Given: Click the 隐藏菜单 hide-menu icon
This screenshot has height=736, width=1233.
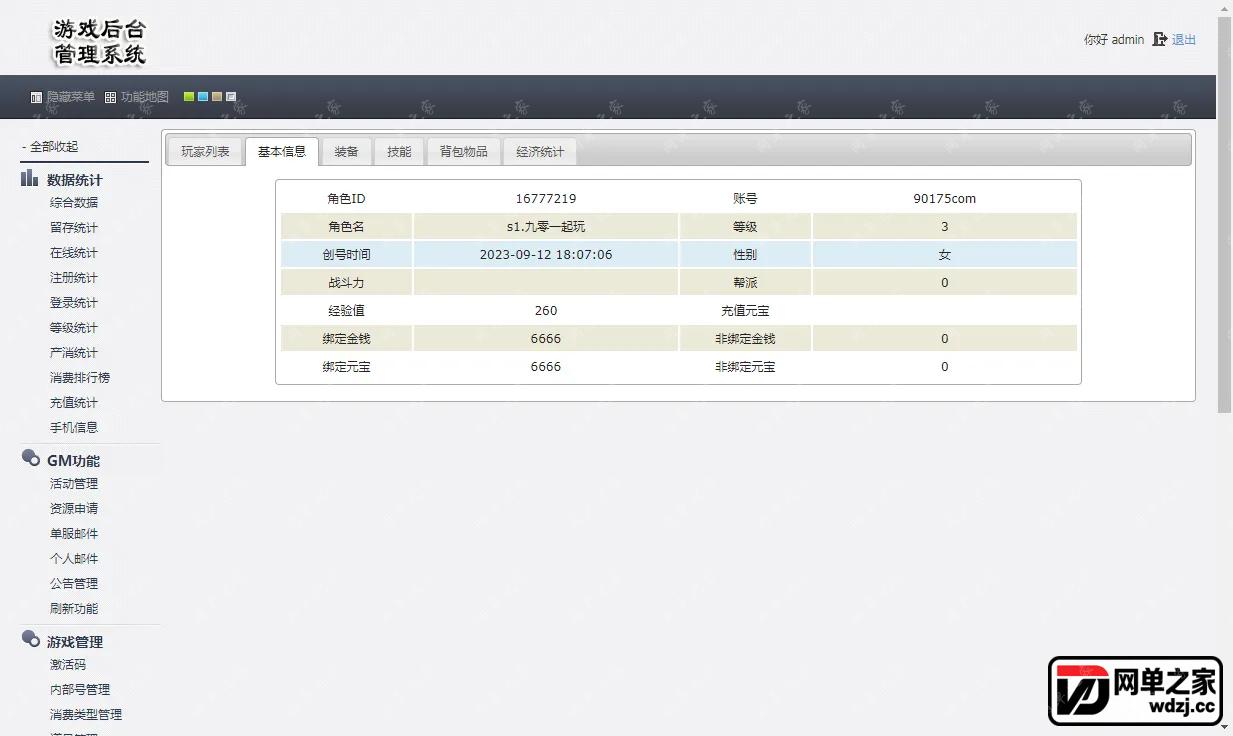Looking at the screenshot, I should 36,98.
